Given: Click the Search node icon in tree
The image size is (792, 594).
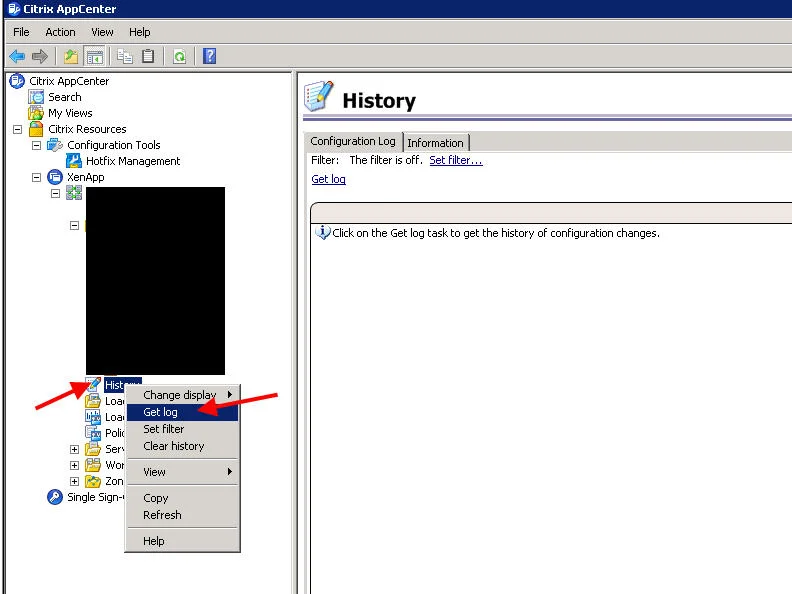Looking at the screenshot, I should (x=36, y=97).
